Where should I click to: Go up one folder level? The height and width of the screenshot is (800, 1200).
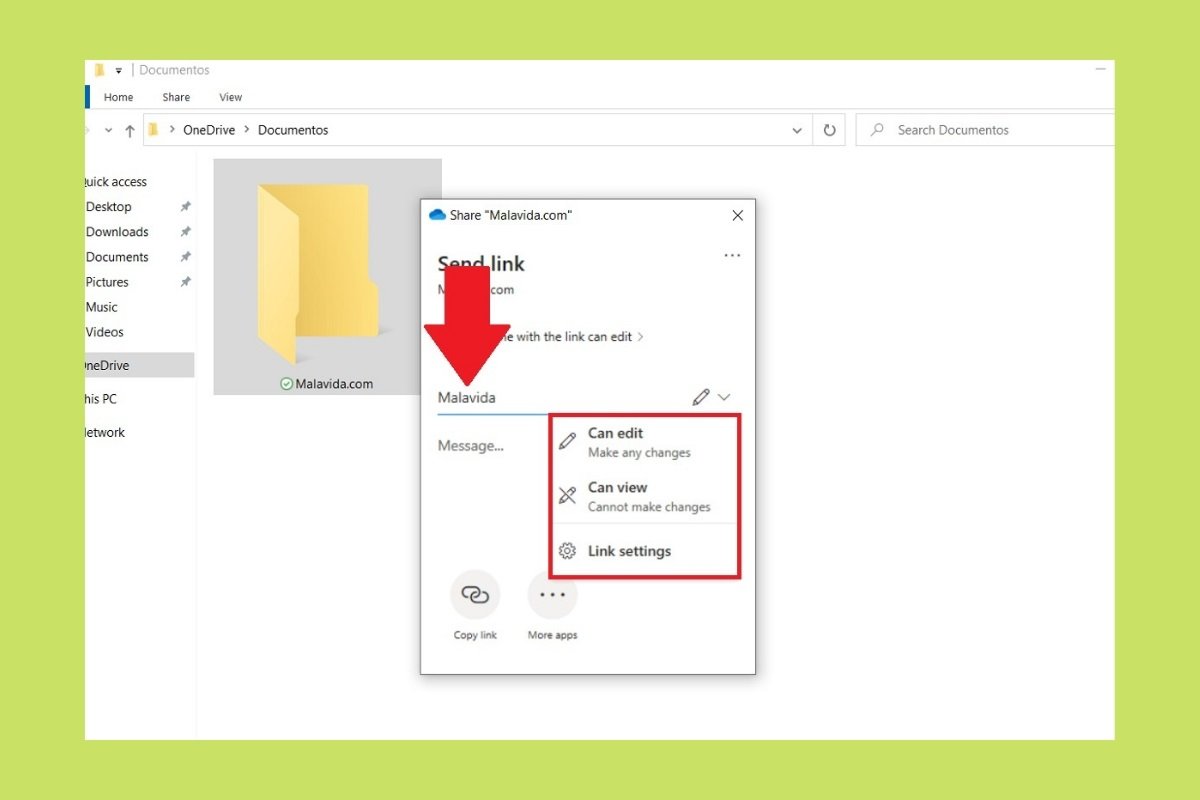(x=129, y=130)
